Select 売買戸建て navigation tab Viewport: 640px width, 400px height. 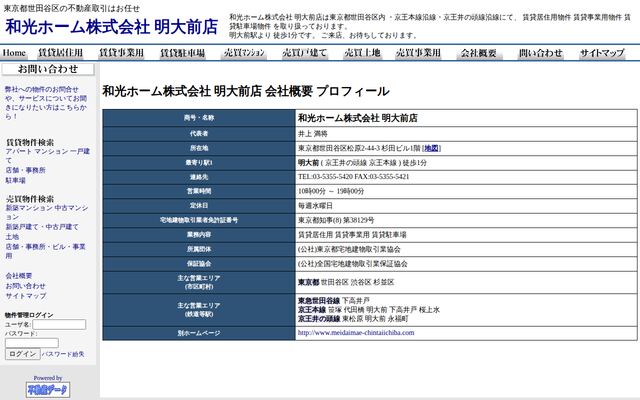coord(304,53)
